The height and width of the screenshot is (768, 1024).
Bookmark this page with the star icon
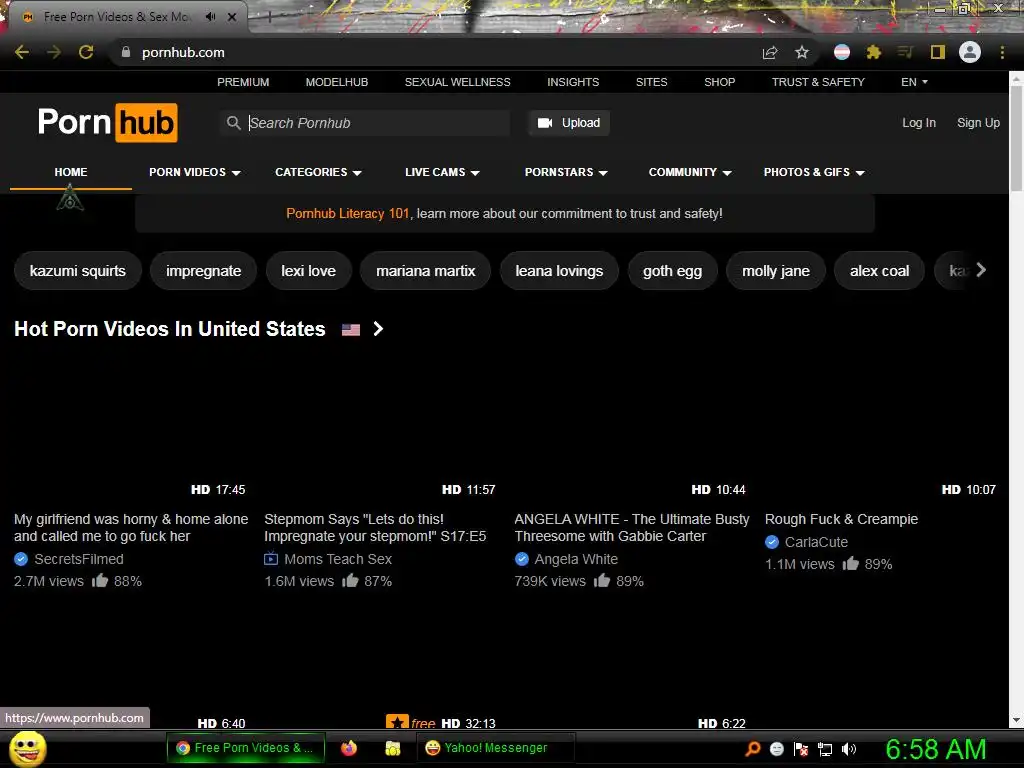[802, 52]
